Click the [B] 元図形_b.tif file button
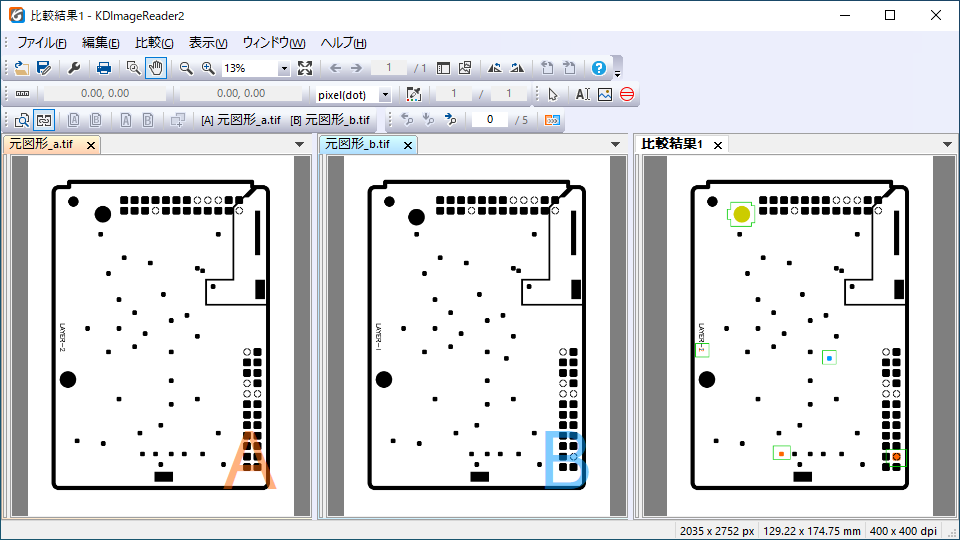The width and height of the screenshot is (960, 540). [330, 120]
